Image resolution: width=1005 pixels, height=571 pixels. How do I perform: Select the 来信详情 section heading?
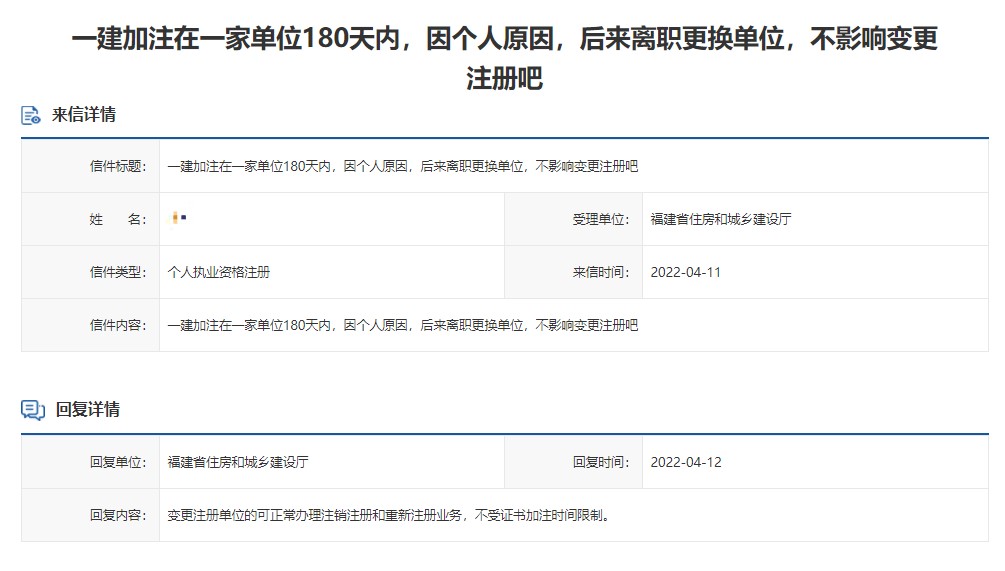coord(84,115)
